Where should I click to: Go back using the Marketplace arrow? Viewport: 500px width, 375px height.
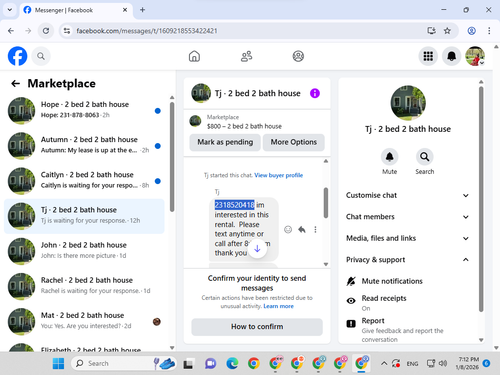[16, 83]
